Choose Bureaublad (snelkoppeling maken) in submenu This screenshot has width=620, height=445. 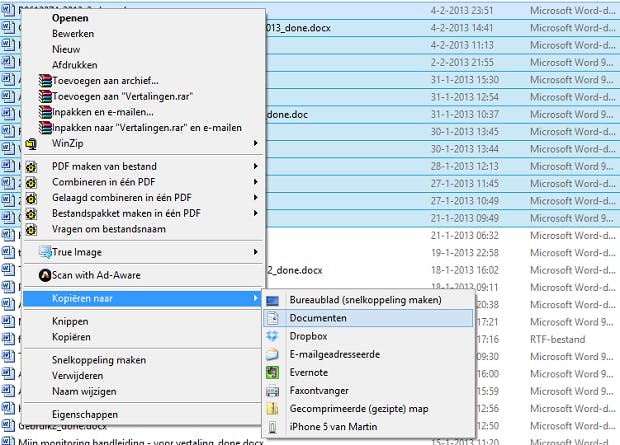tap(366, 300)
